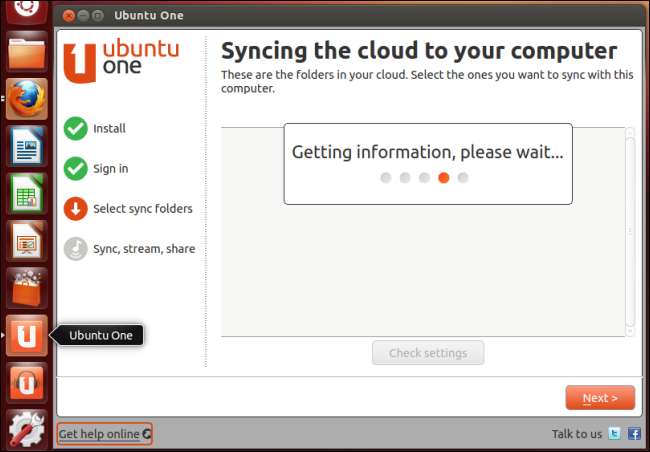Launch Firefox from the dock
Viewport: 650px width, 452px height.
coord(27,99)
